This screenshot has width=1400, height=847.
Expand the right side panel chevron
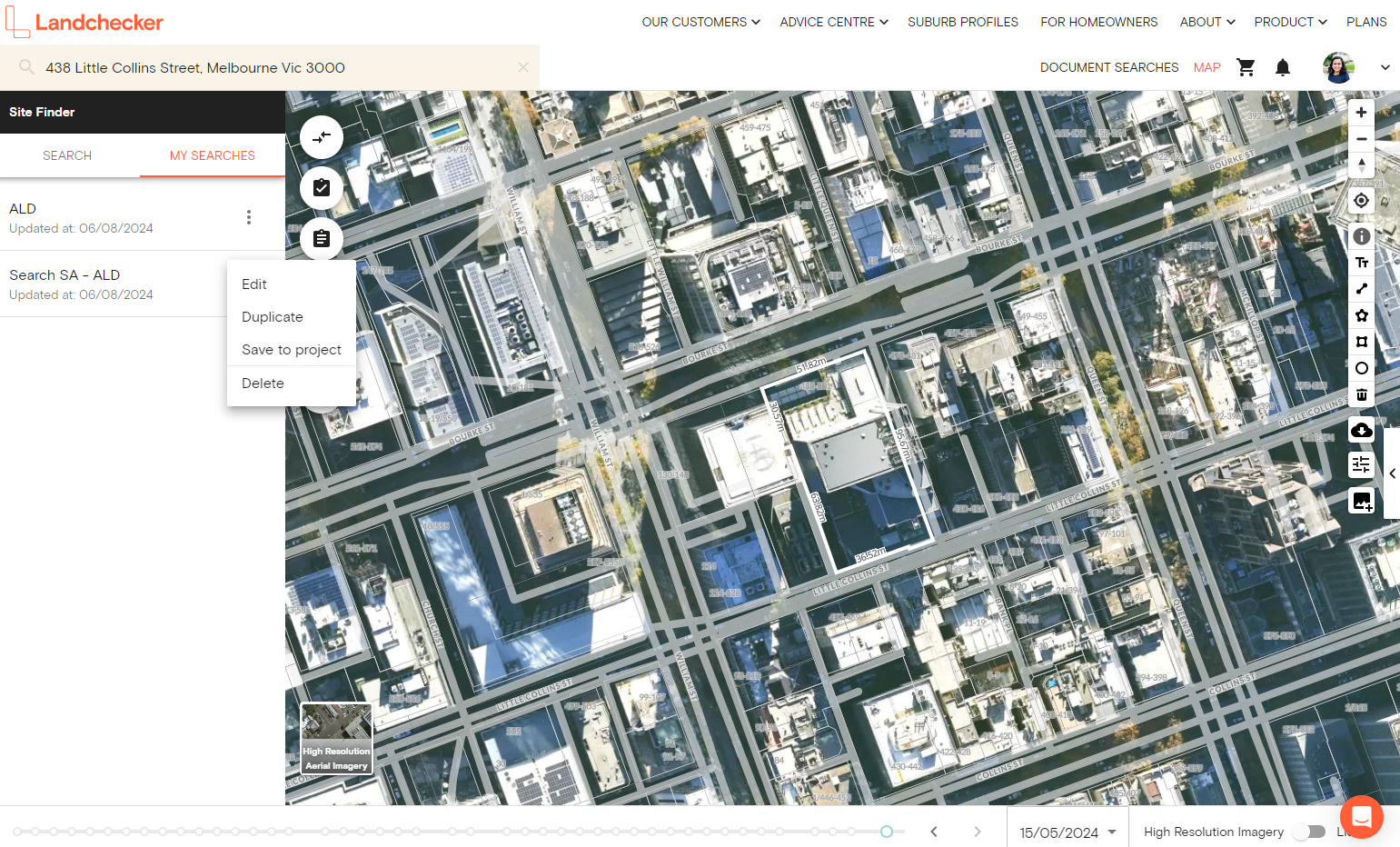coord(1392,473)
